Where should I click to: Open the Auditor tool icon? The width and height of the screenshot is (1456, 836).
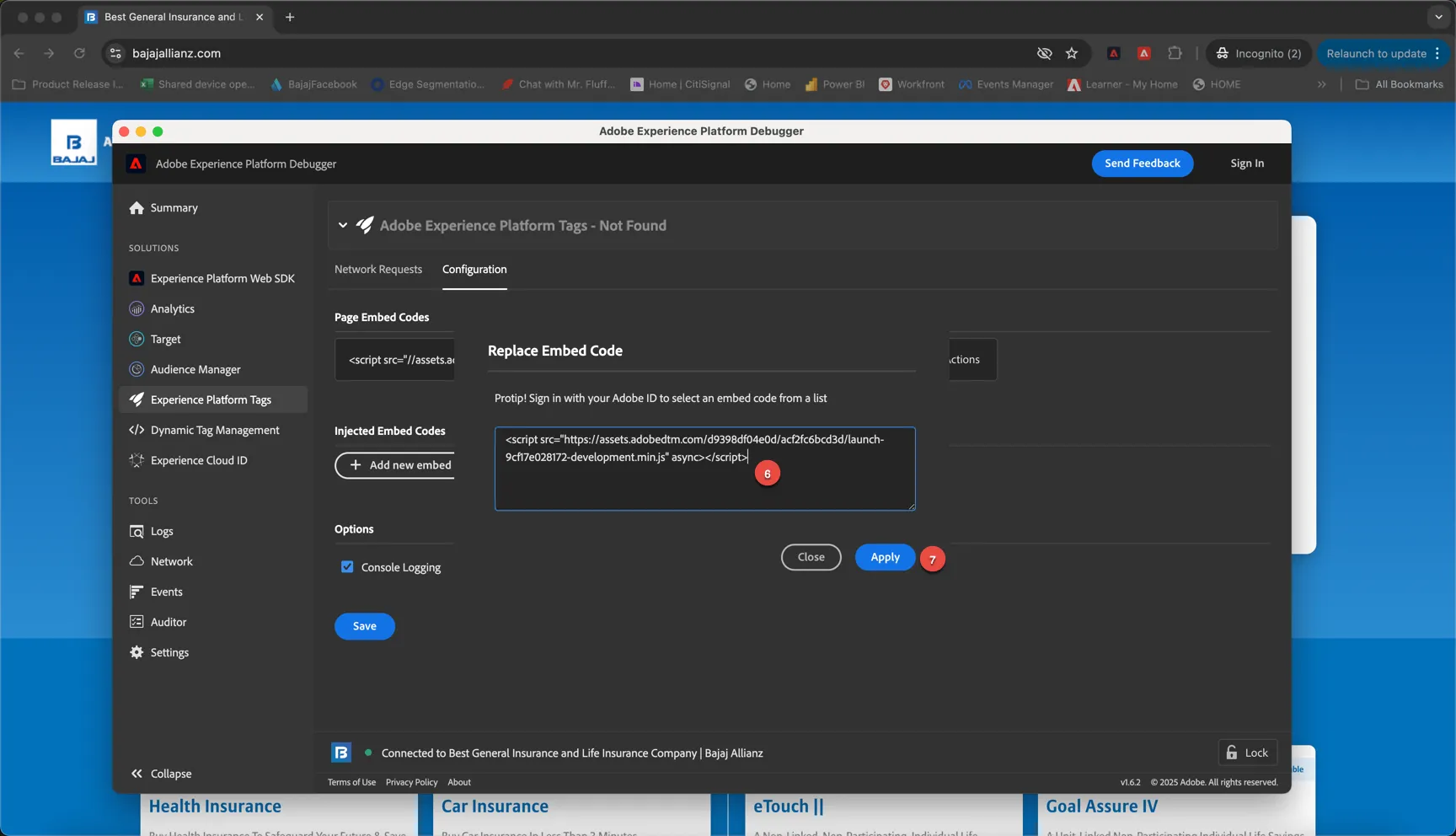(x=136, y=623)
